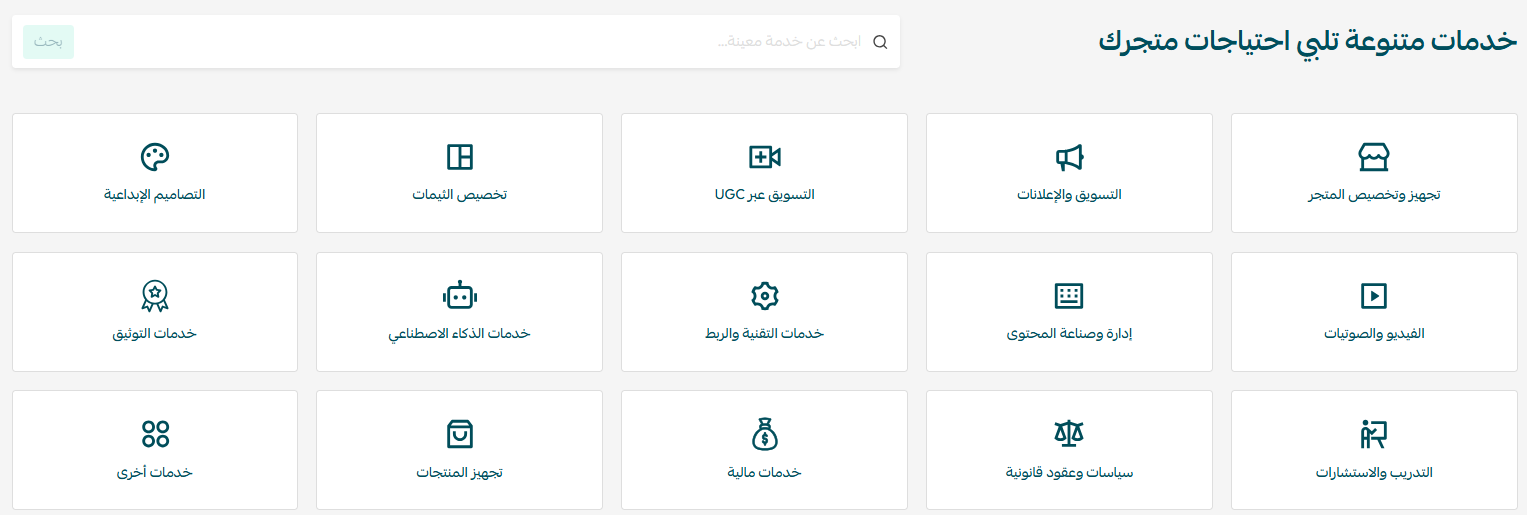Click the presenter icon for التدريب والاستشارات
The image size is (1527, 515).
[1374, 434]
